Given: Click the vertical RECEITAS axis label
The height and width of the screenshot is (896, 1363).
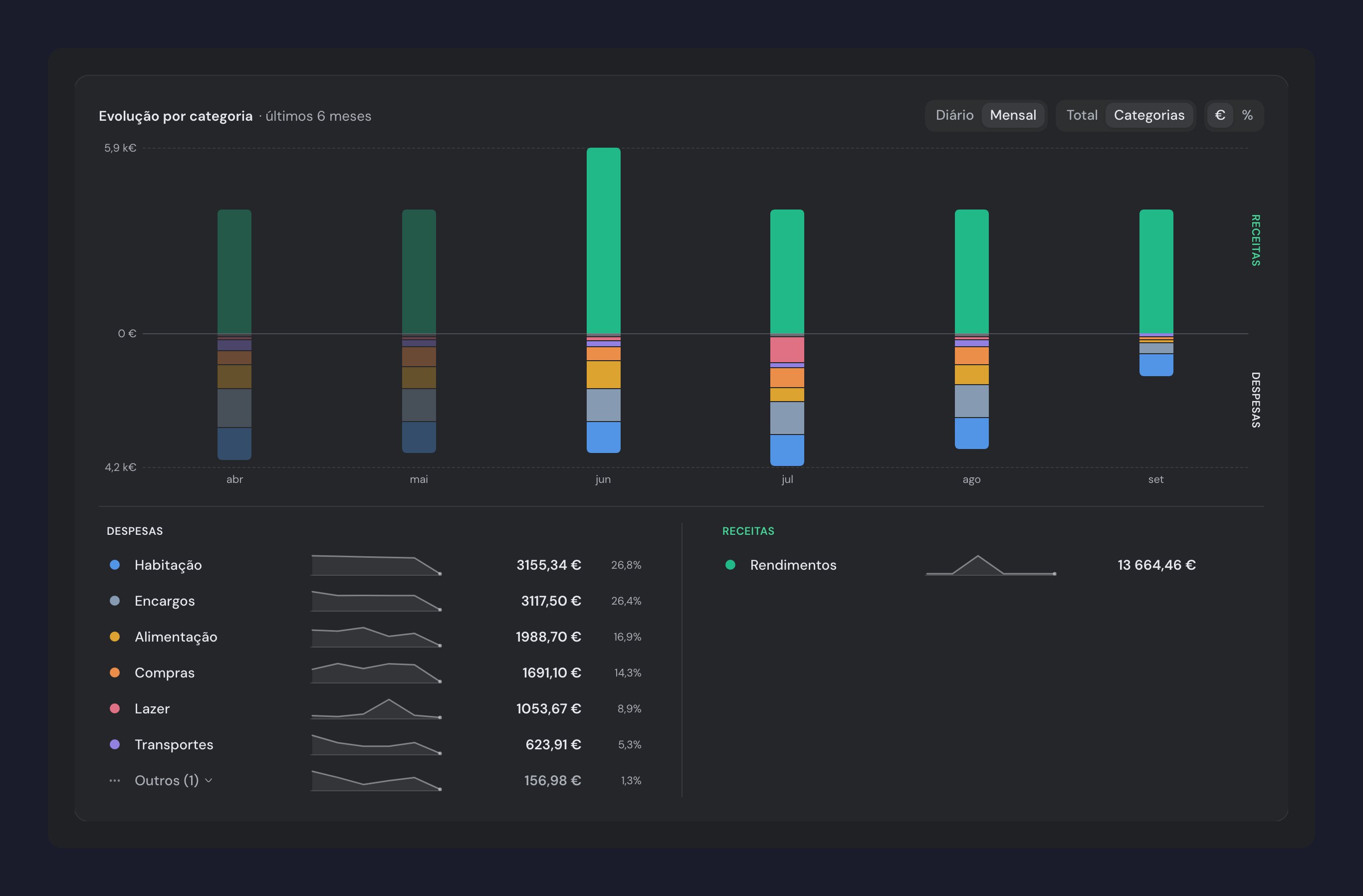Looking at the screenshot, I should point(1255,240).
